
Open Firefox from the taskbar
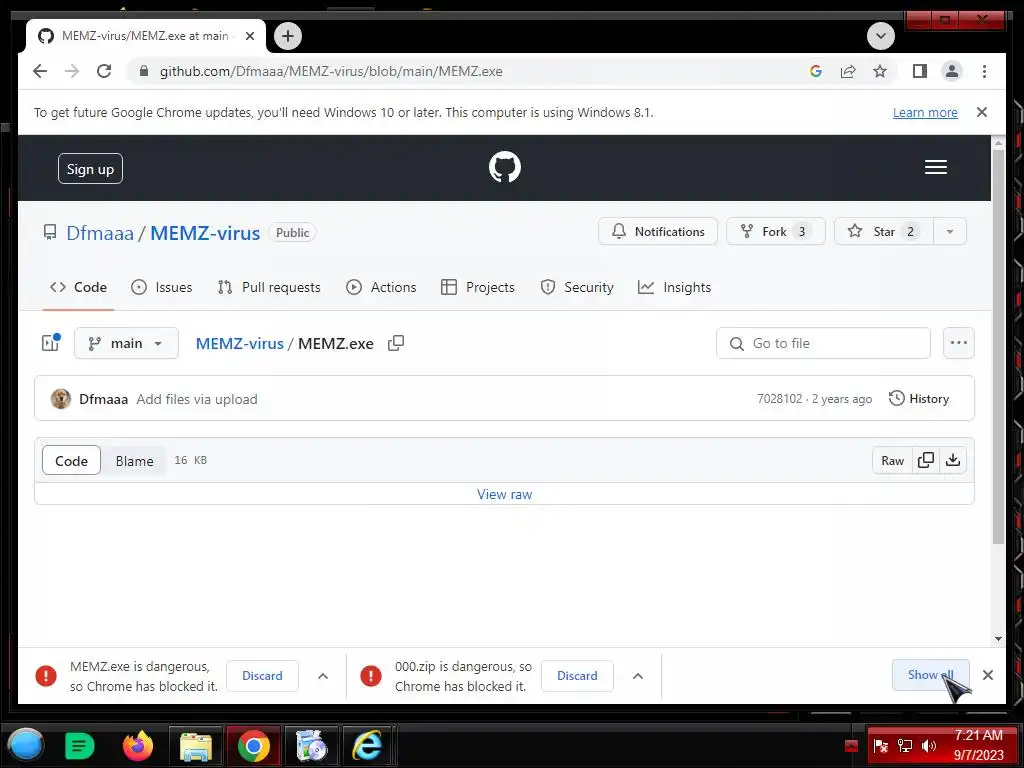(138, 745)
